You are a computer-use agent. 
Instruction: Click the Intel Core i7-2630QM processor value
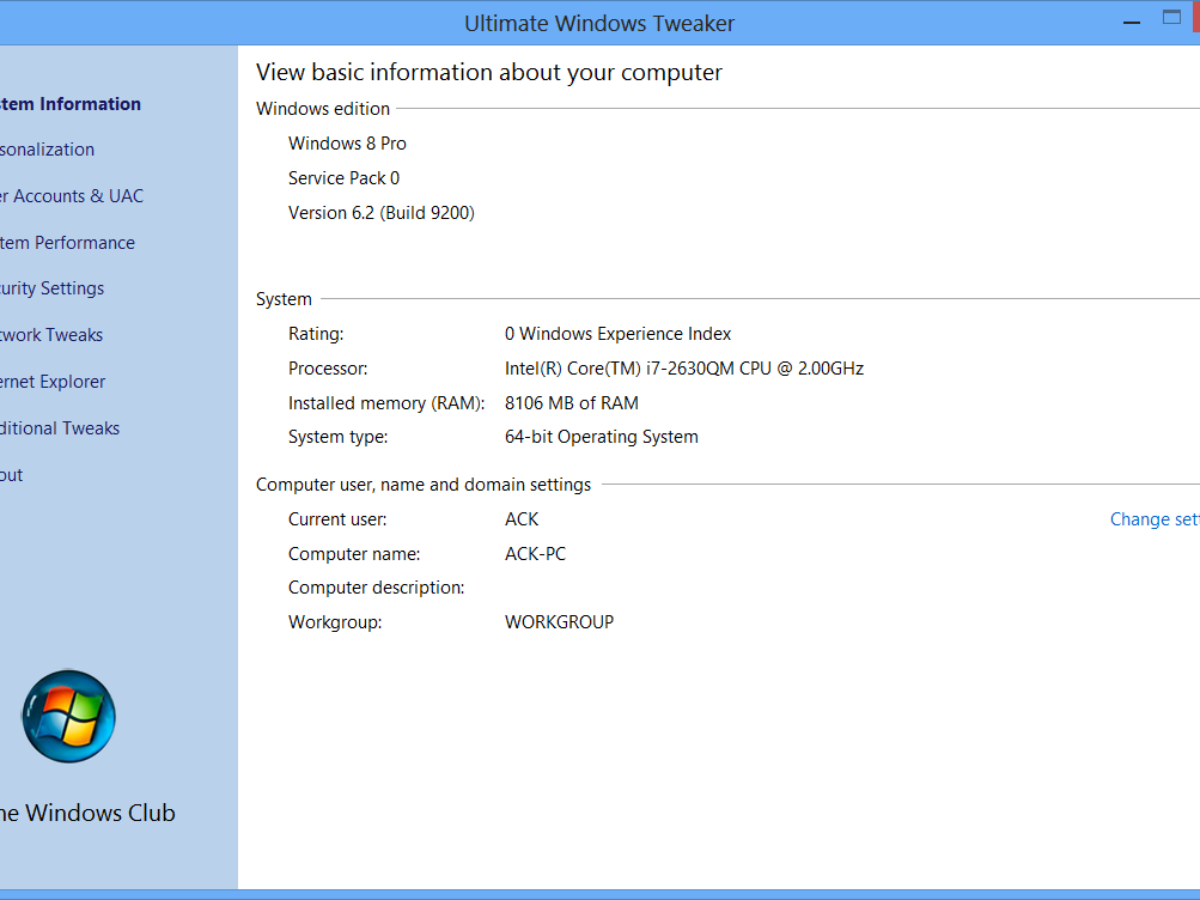[x=684, y=369]
